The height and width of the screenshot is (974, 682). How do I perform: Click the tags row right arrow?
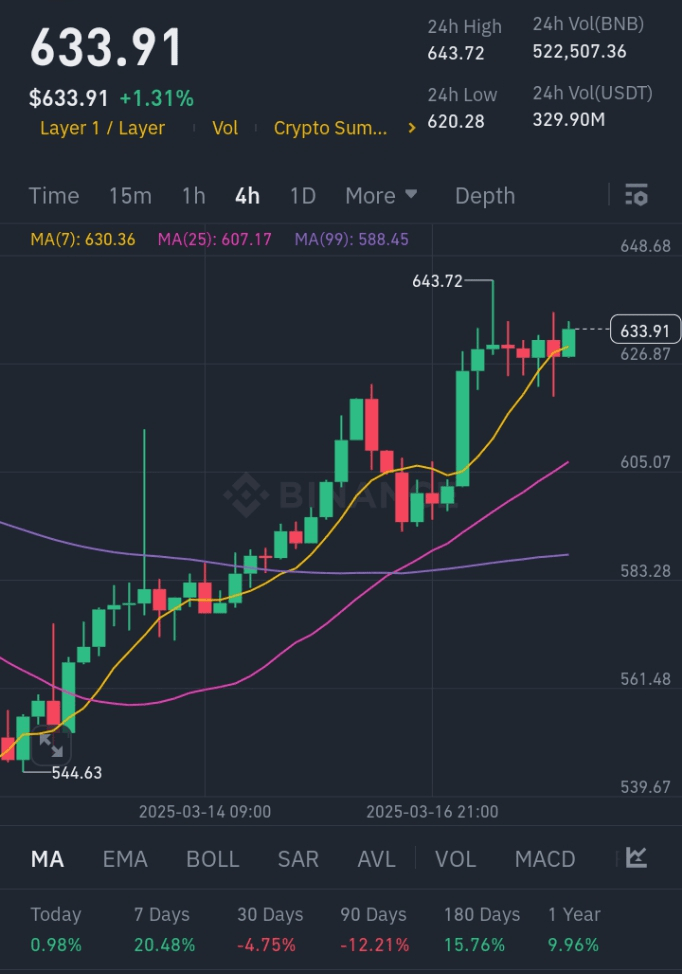pyautogui.click(x=411, y=128)
